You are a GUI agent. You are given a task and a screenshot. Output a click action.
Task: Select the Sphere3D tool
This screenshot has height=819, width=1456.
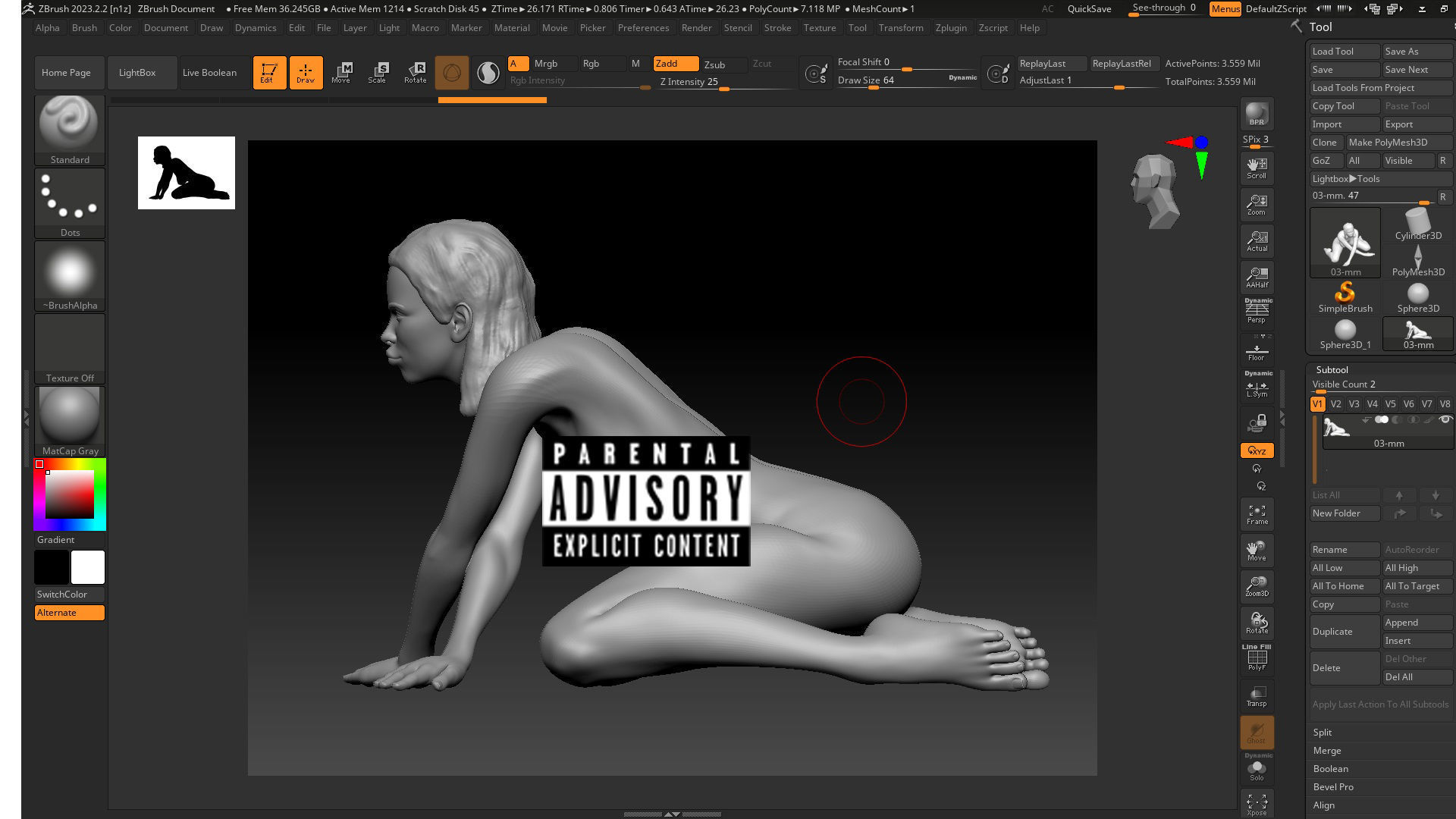coord(1417,297)
